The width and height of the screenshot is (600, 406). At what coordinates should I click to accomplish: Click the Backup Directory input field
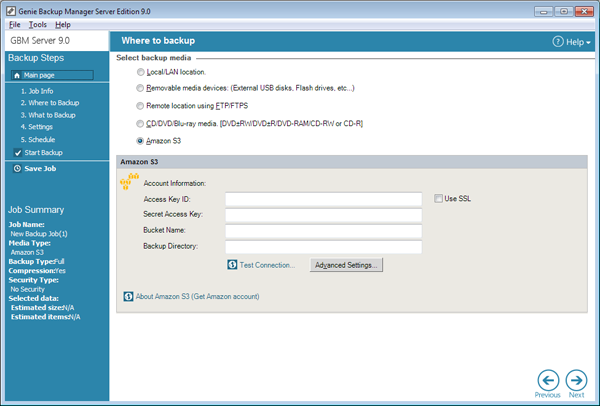pos(324,247)
